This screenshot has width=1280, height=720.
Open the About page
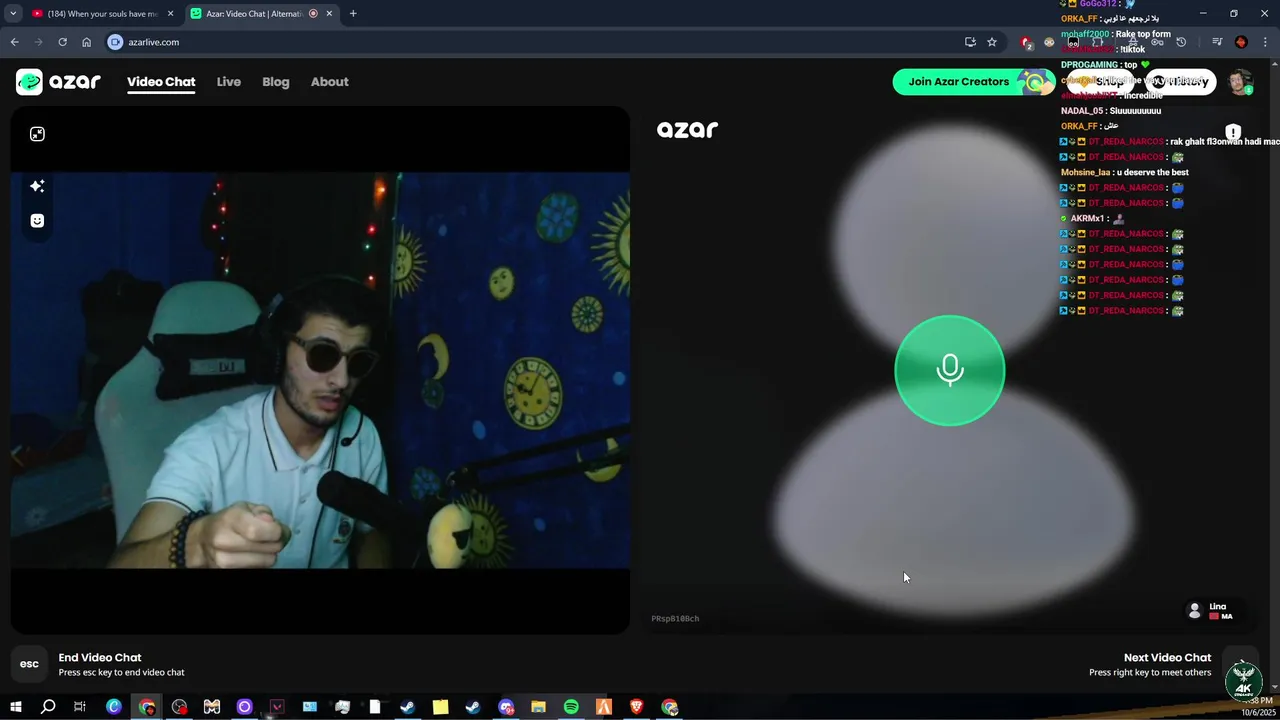(x=329, y=82)
